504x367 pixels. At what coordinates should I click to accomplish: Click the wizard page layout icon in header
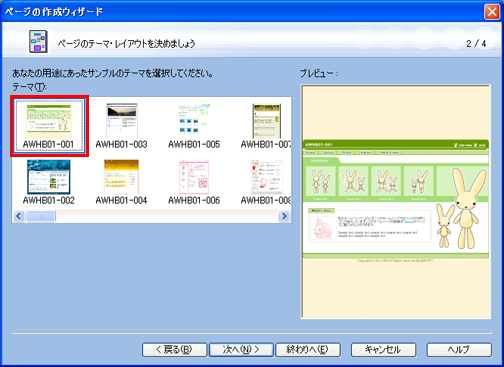click(x=38, y=42)
